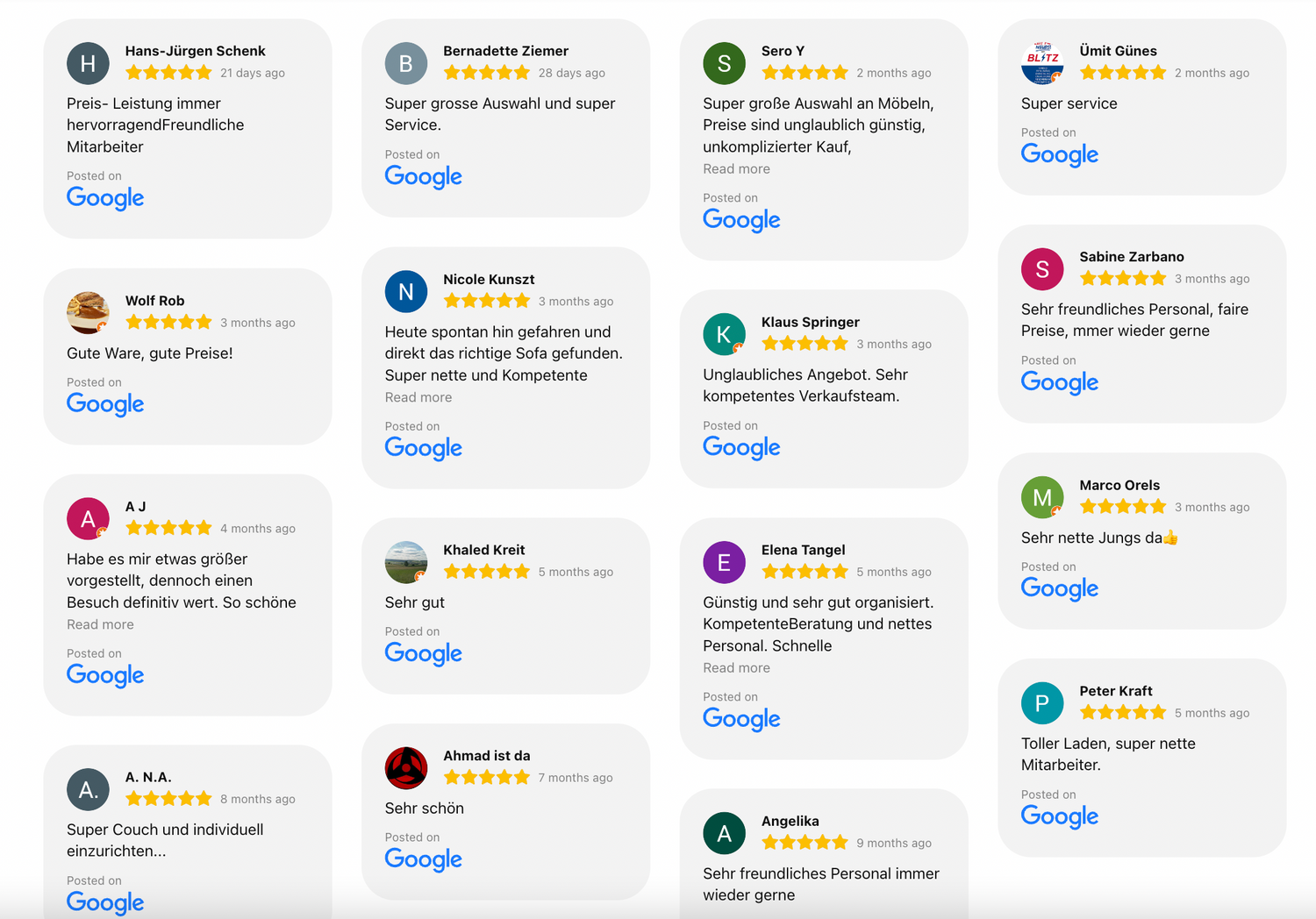1316x919 pixels.
Task: Click the reviewer name A. N.A.
Action: coord(148,778)
